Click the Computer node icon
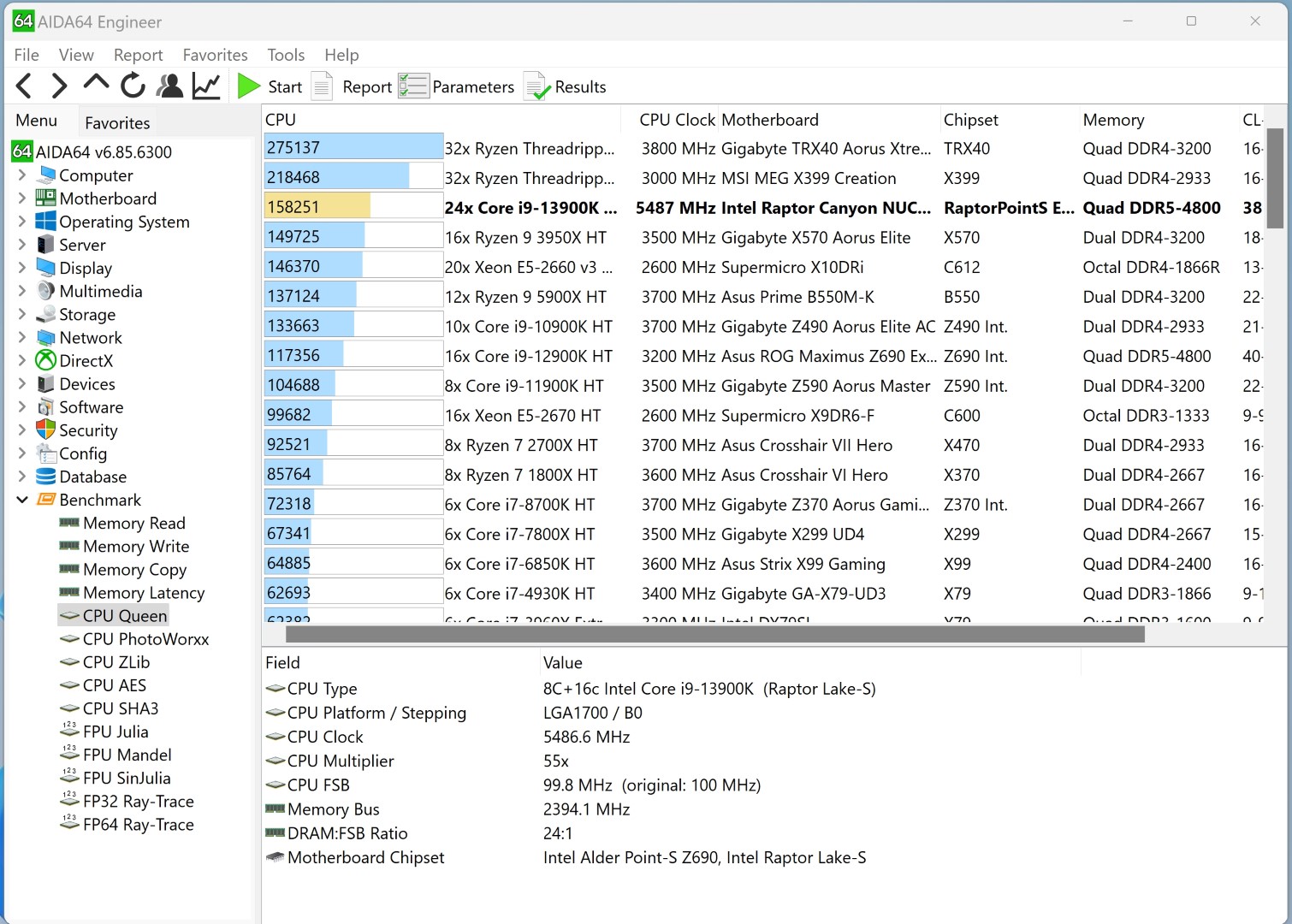 [x=46, y=175]
